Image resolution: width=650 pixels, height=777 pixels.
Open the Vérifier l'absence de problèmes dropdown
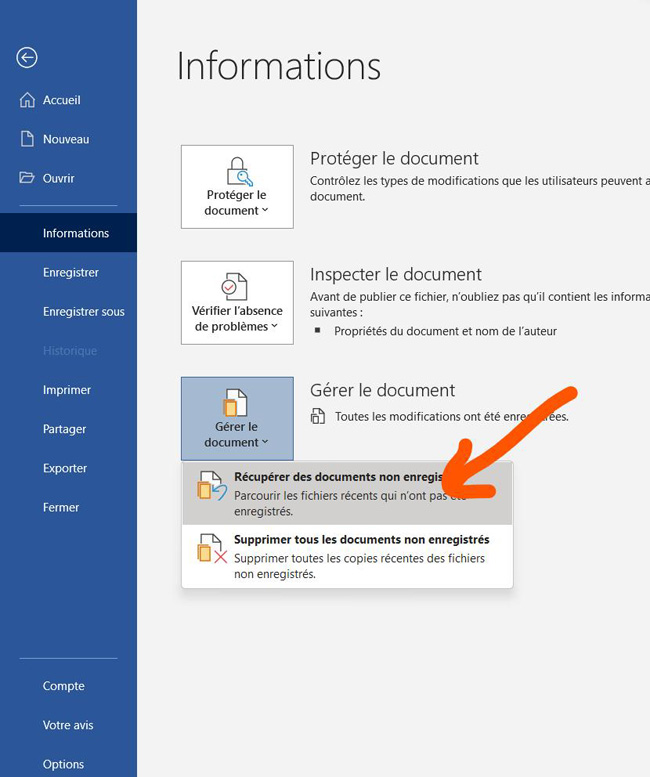coord(237,303)
